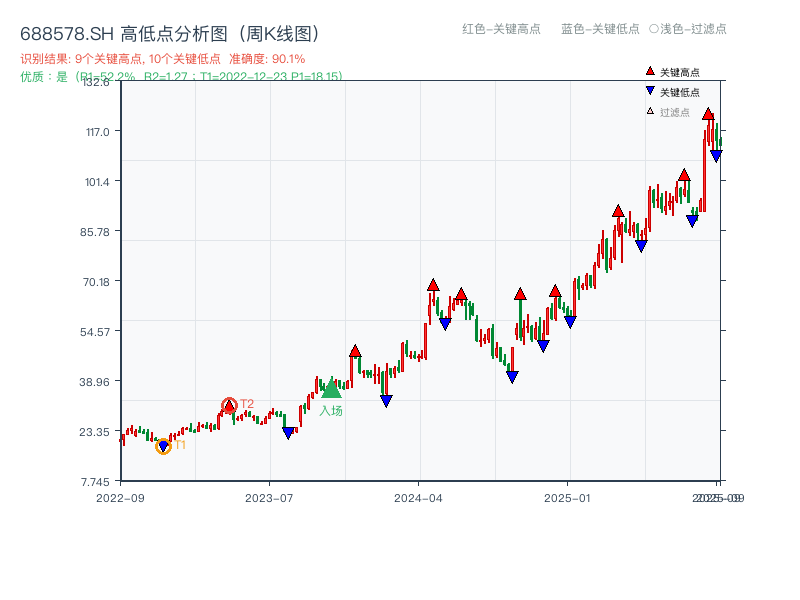The image size is (800, 600).
Task: Click the 85.78 price axis label
Action: tap(95, 232)
